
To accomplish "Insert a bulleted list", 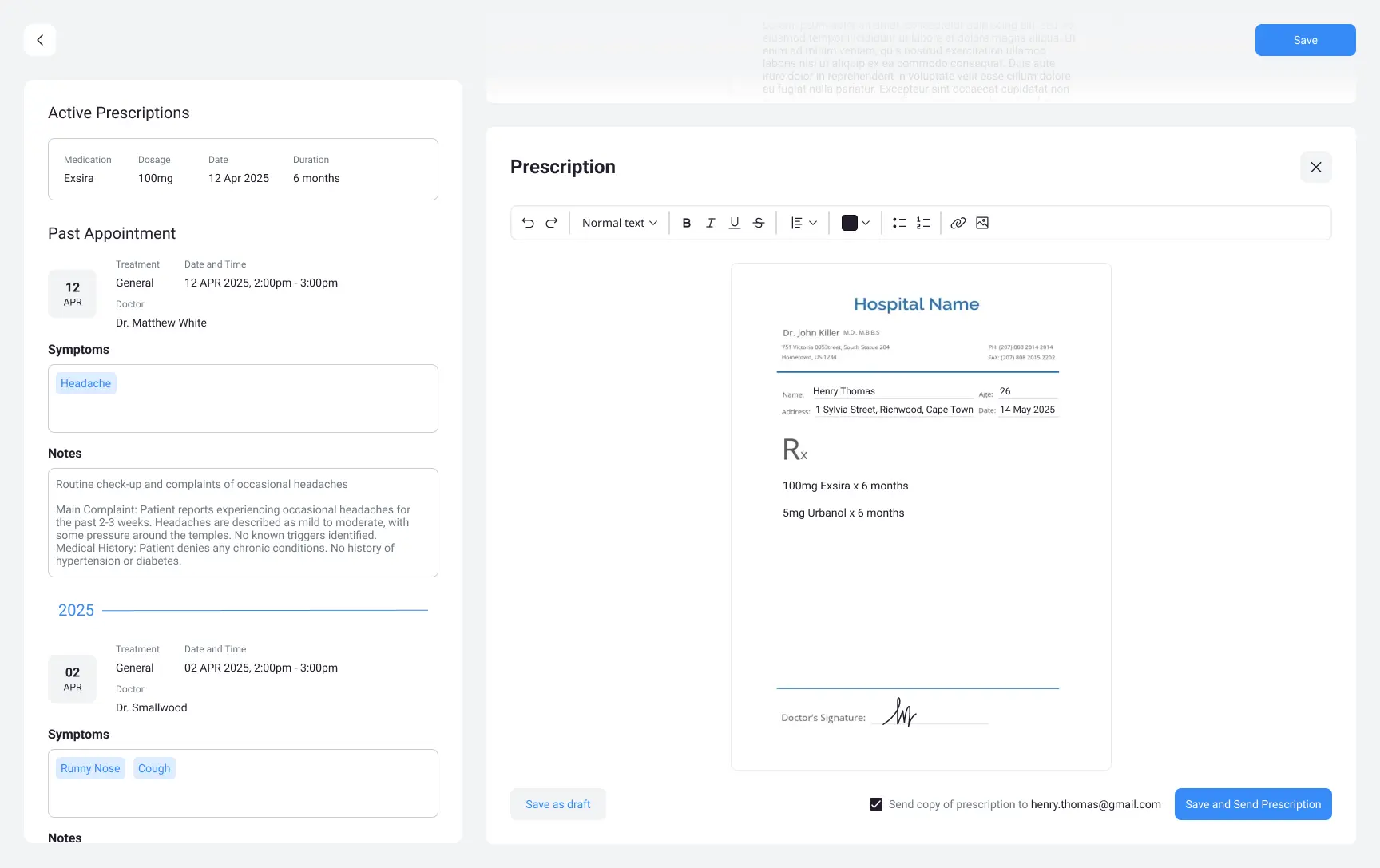I will 899,223.
